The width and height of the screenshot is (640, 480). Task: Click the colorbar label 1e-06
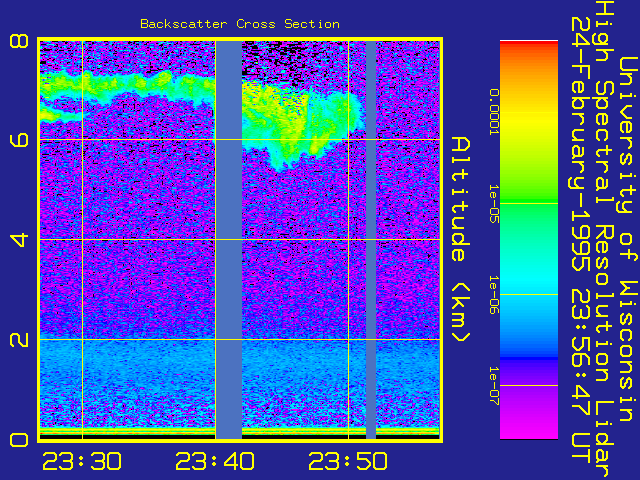click(x=494, y=295)
